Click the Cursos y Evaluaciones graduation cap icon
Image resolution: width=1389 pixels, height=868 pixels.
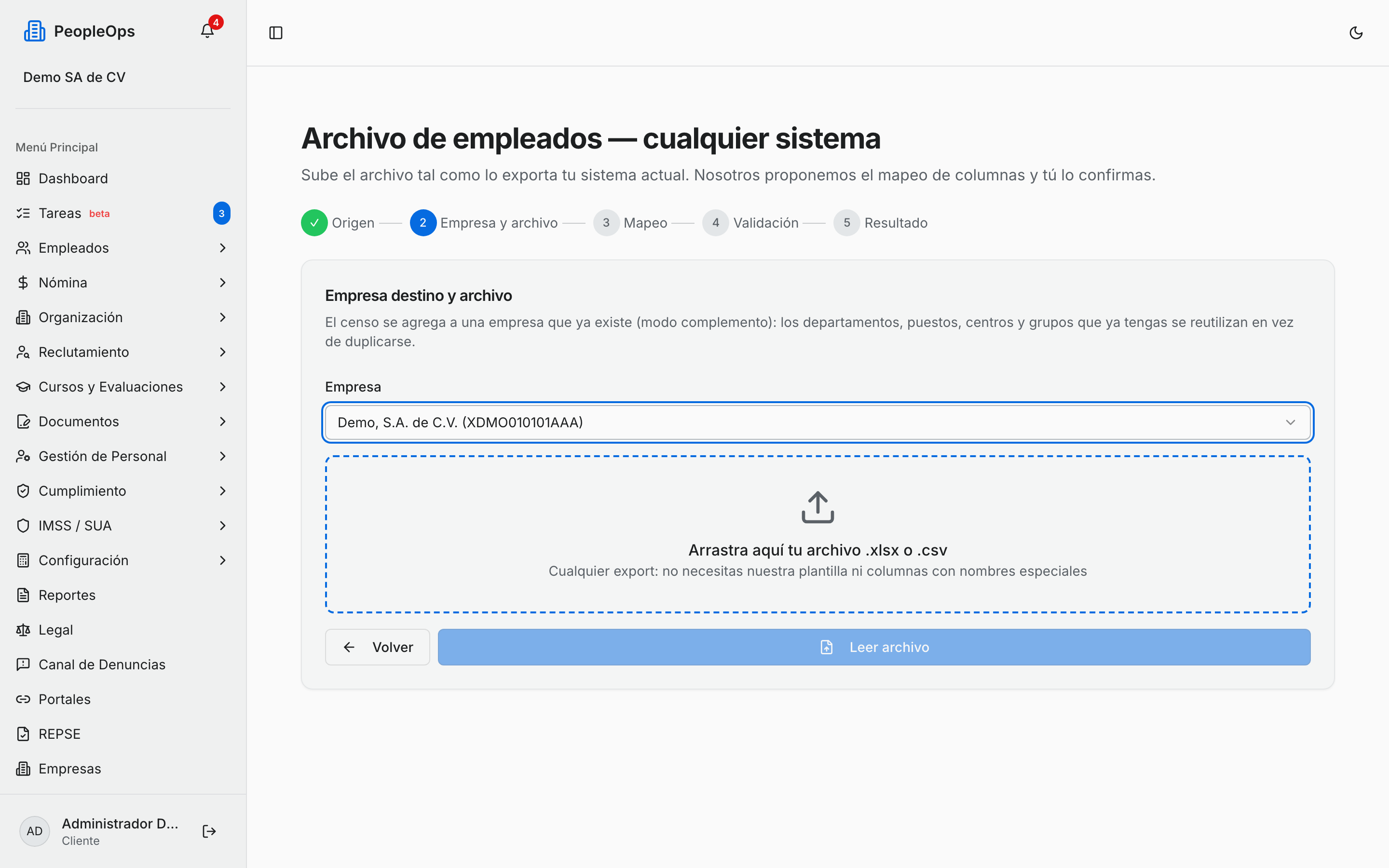click(23, 387)
